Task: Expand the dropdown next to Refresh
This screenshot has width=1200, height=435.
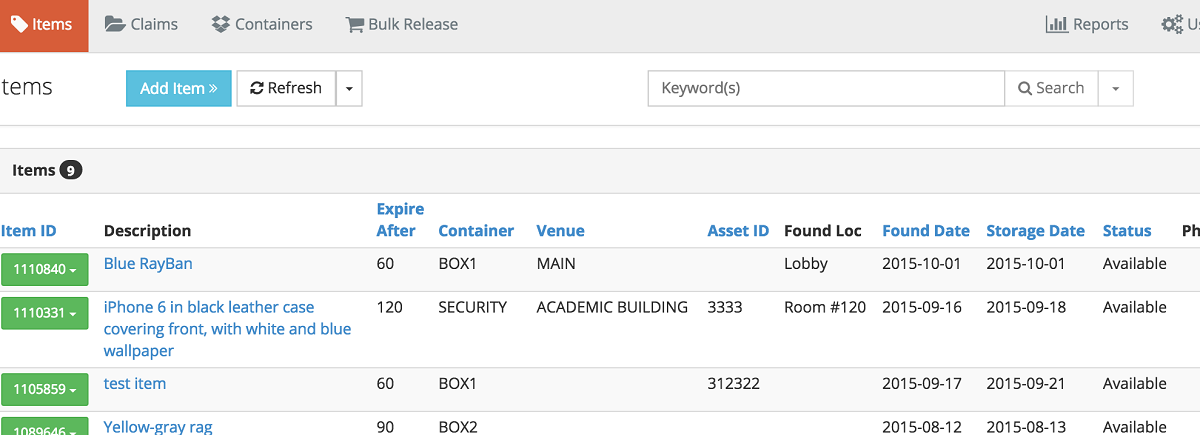Action: pos(349,88)
